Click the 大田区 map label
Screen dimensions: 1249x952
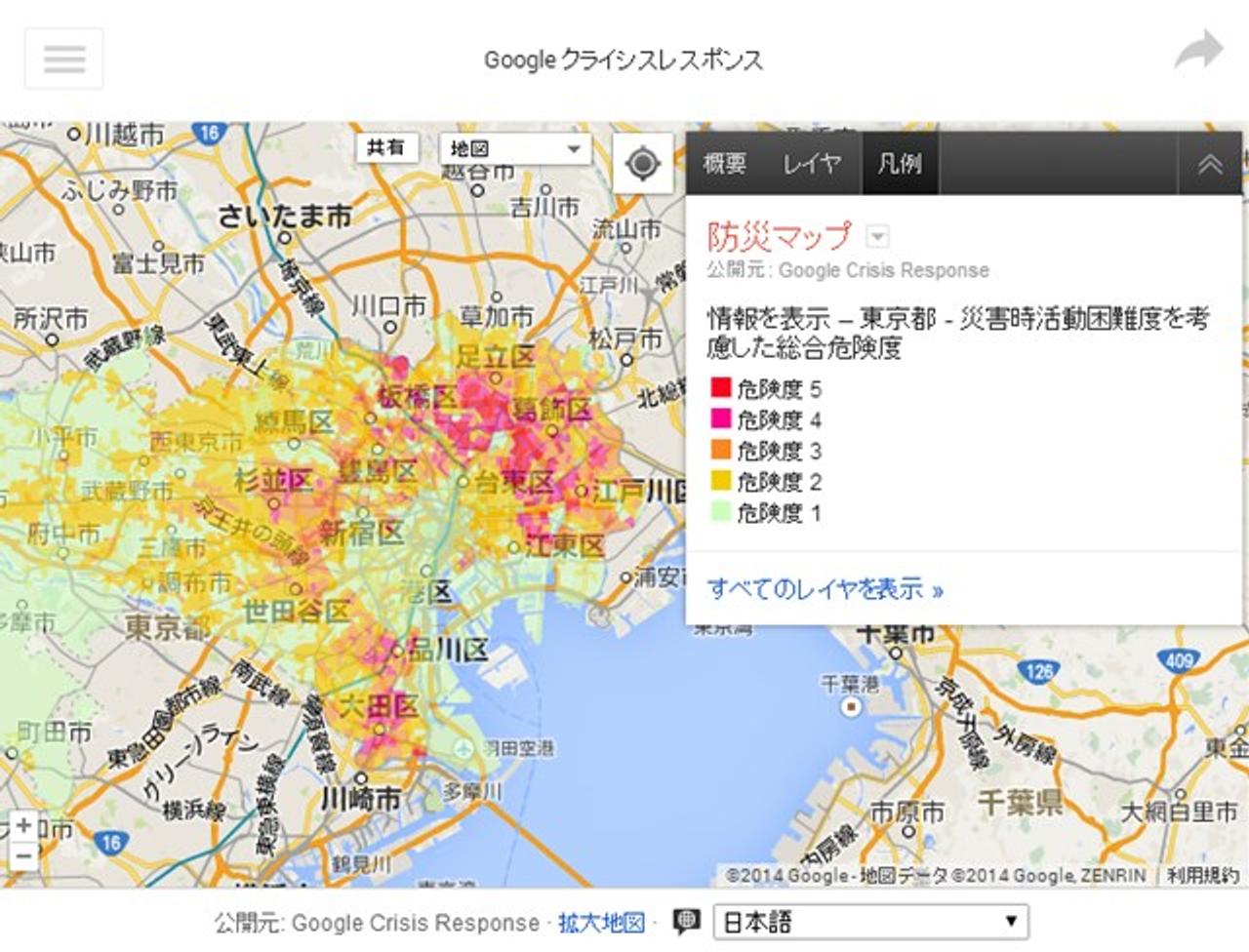(x=378, y=706)
